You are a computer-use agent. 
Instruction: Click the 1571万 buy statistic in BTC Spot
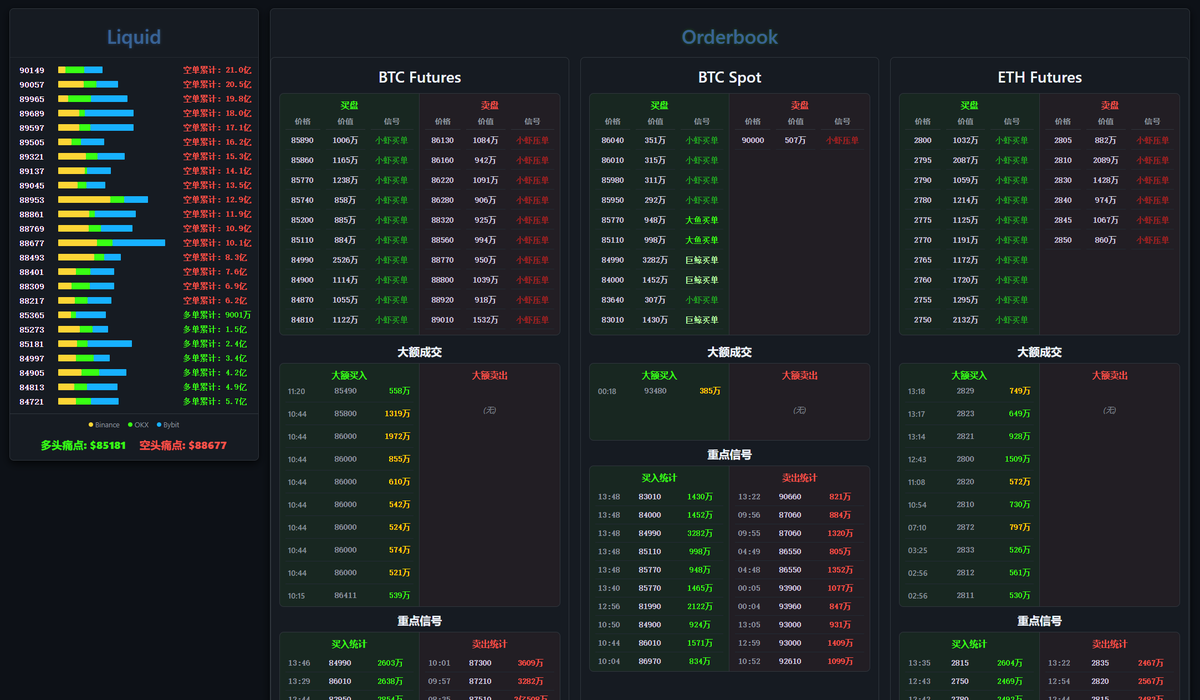click(x=700, y=643)
